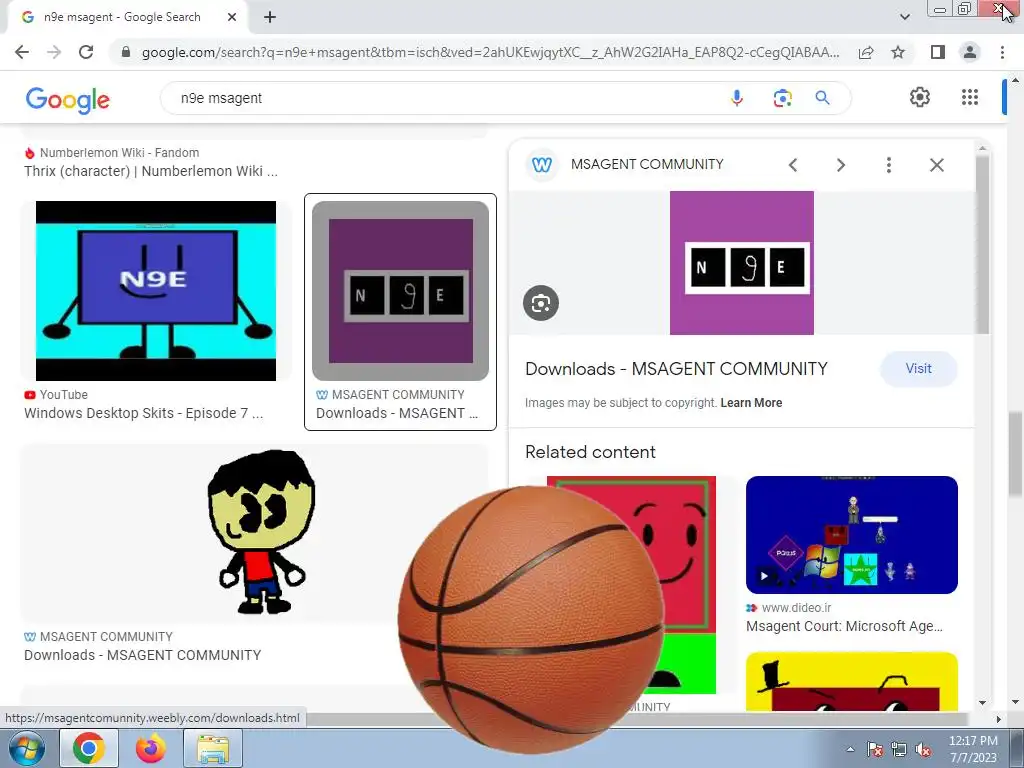Show hidden tray icons
Image resolution: width=1024 pixels, height=768 pixels.
tap(850, 749)
